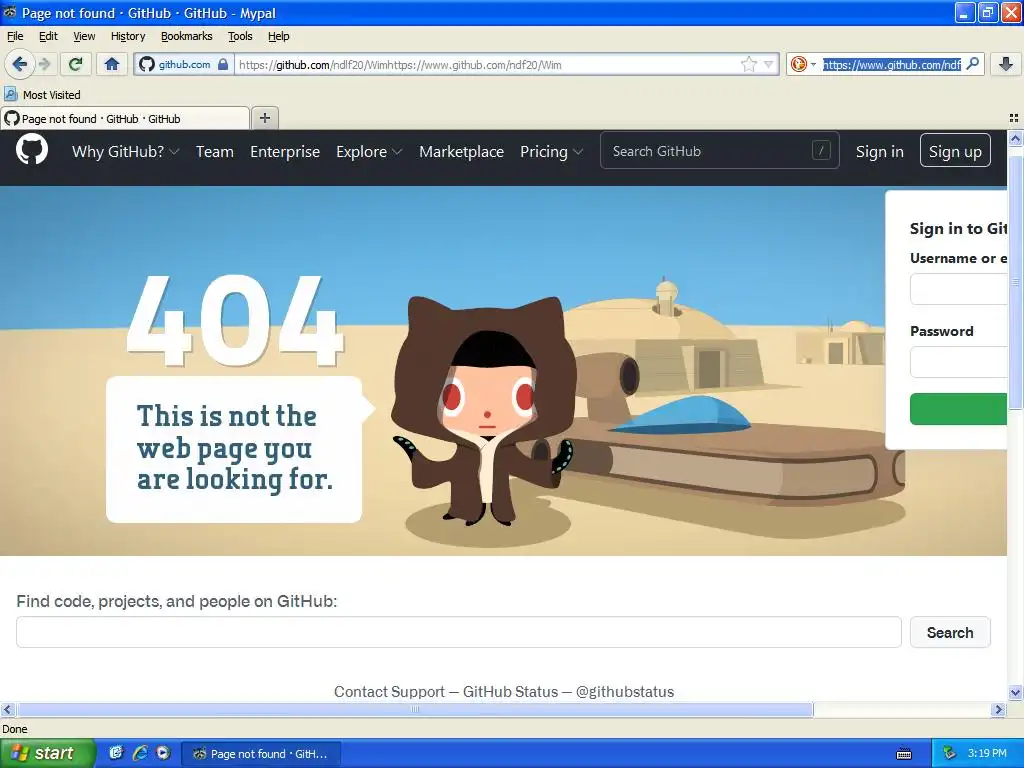The image size is (1024, 768).
Task: Open the Tools menu
Action: (x=240, y=36)
